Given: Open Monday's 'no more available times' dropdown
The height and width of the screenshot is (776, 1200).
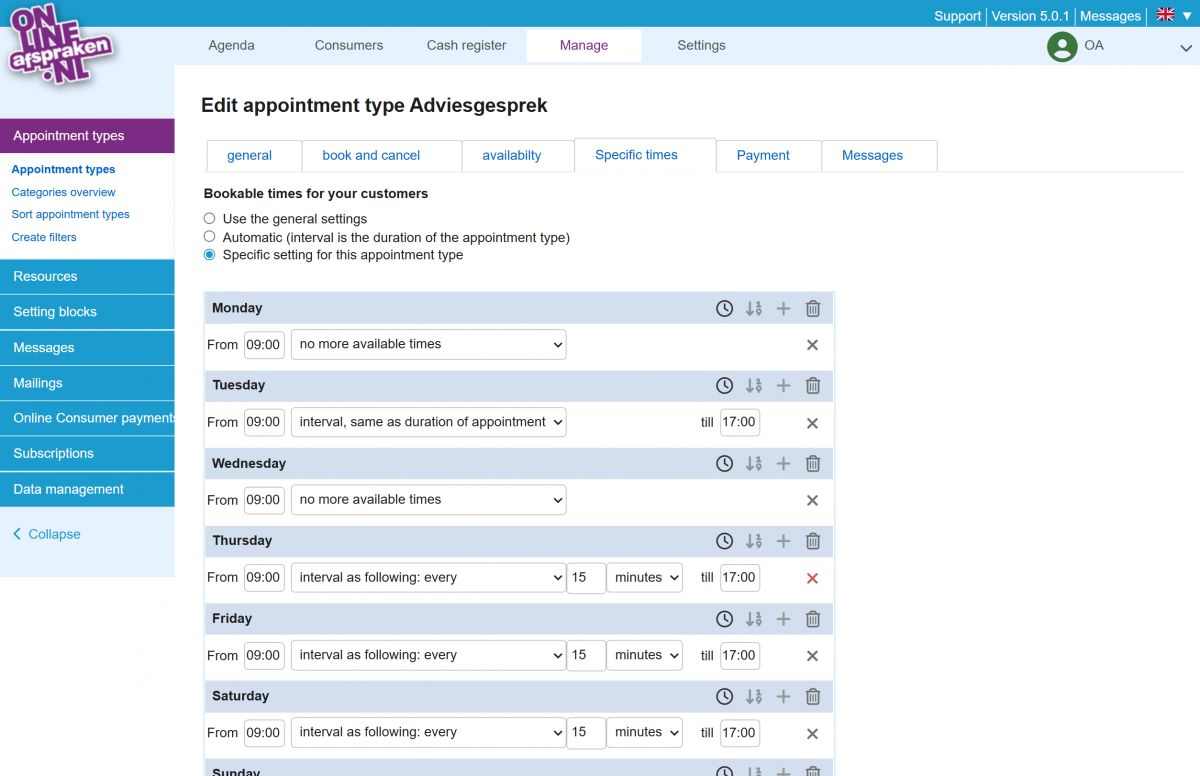Looking at the screenshot, I should (x=428, y=344).
